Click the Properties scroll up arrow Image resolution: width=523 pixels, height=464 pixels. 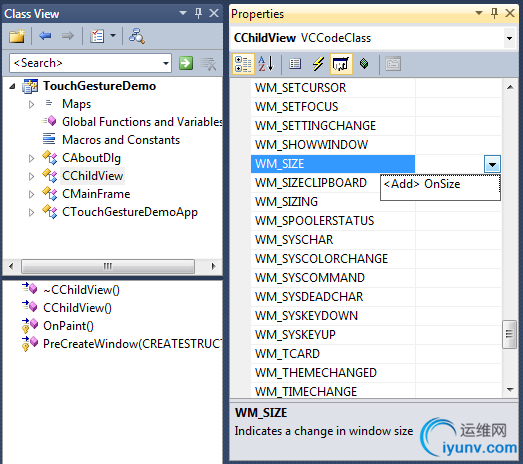(x=510, y=87)
